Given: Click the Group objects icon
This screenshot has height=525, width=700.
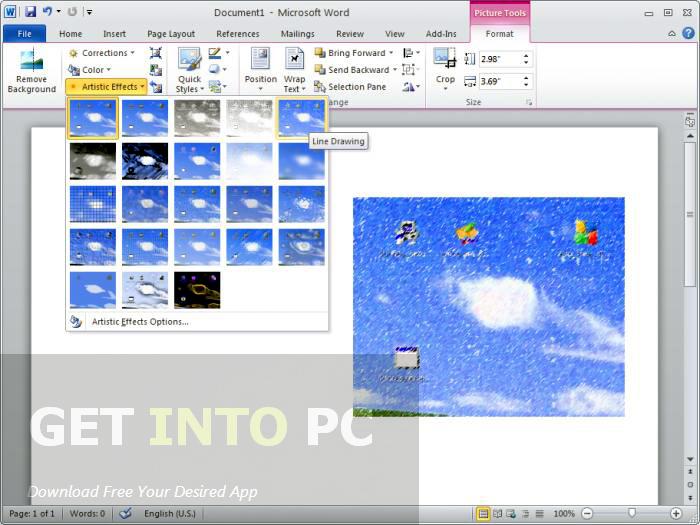Looking at the screenshot, I should coord(408,69).
